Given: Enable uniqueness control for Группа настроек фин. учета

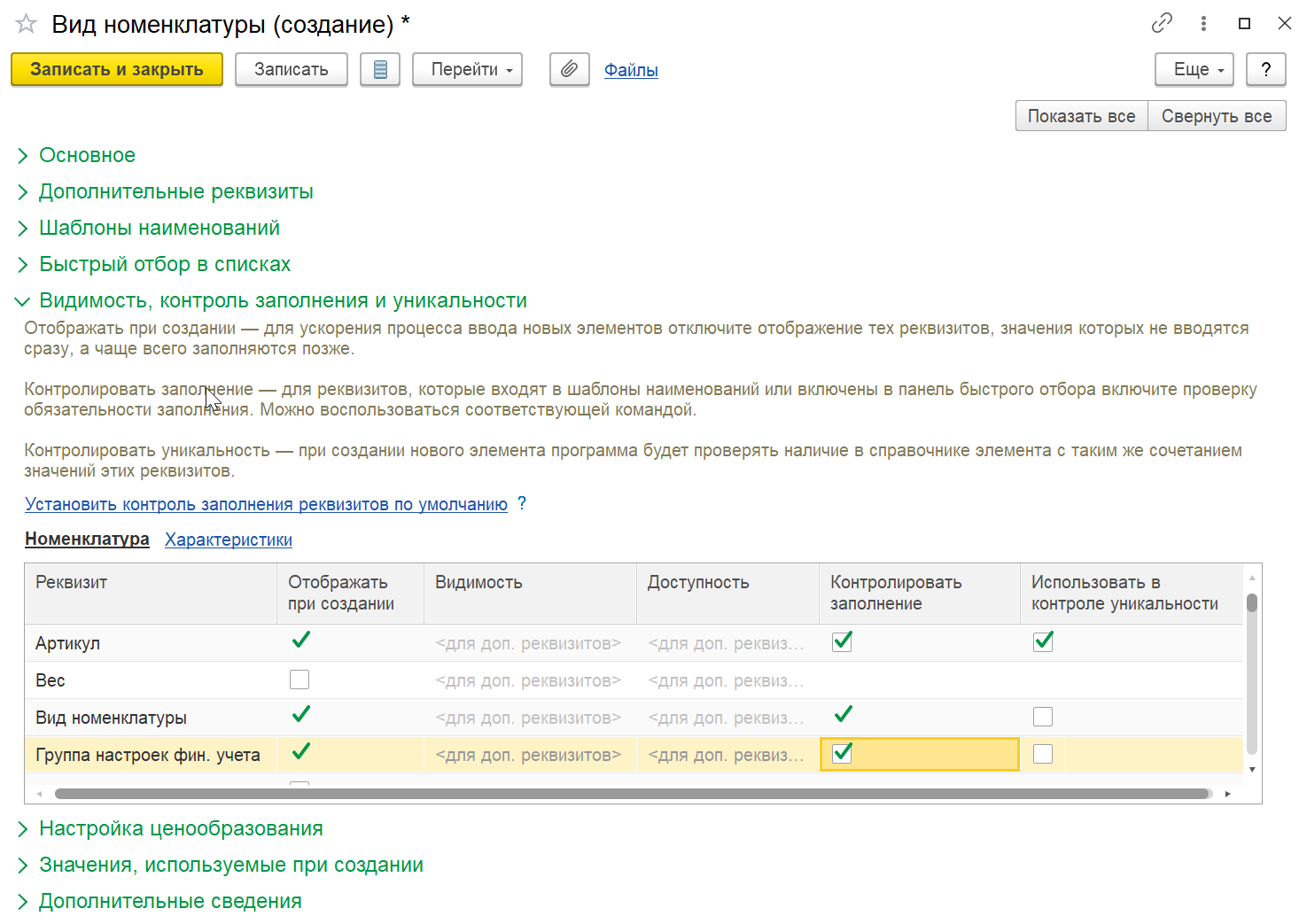Looking at the screenshot, I should coord(1043,754).
